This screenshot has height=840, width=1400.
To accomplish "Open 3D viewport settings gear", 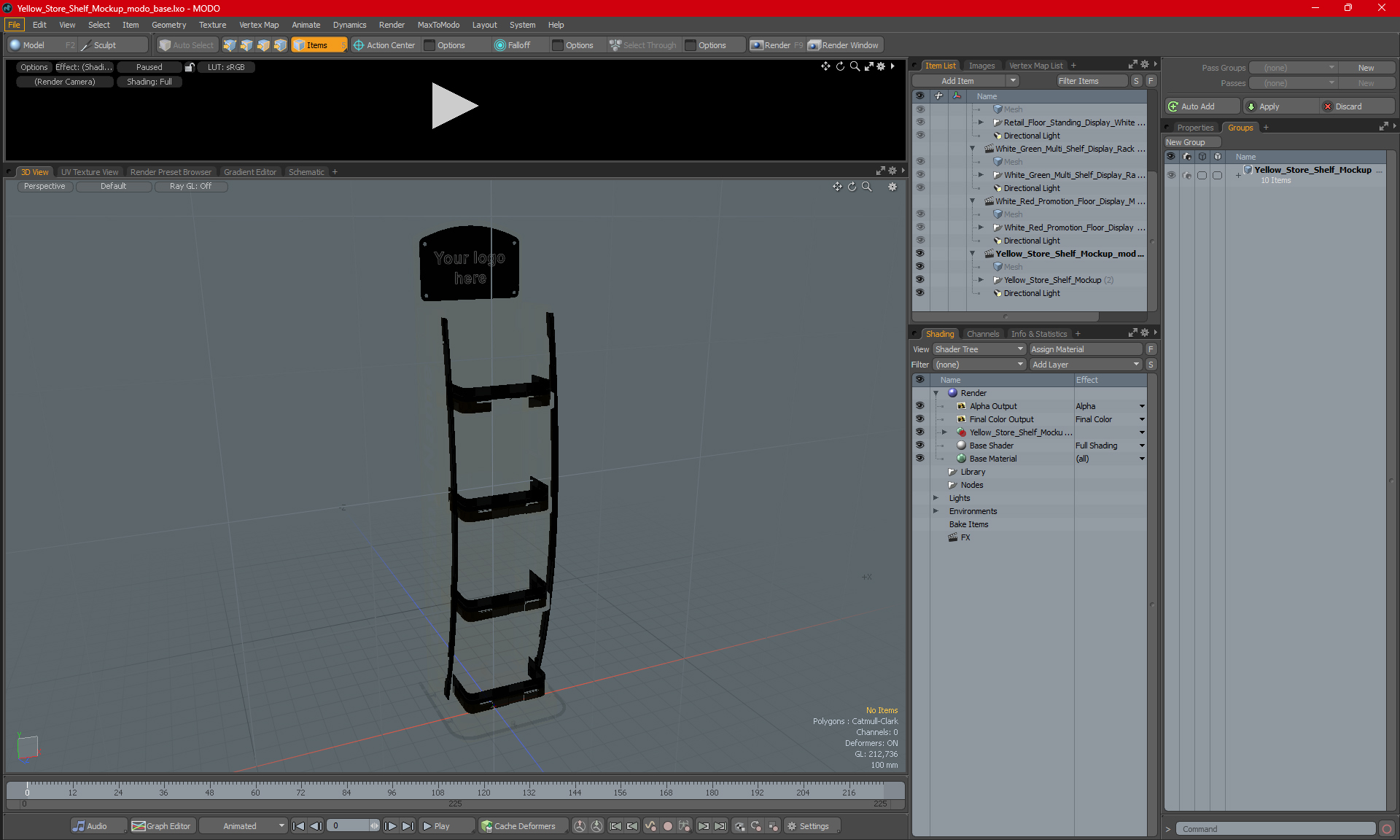I will pyautogui.click(x=892, y=187).
